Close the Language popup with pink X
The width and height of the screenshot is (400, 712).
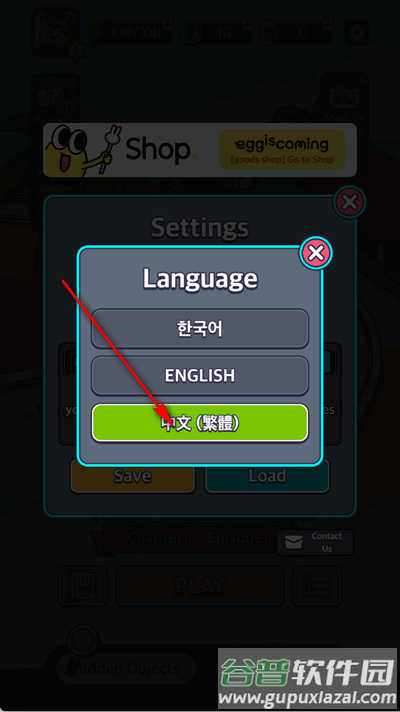point(316,253)
